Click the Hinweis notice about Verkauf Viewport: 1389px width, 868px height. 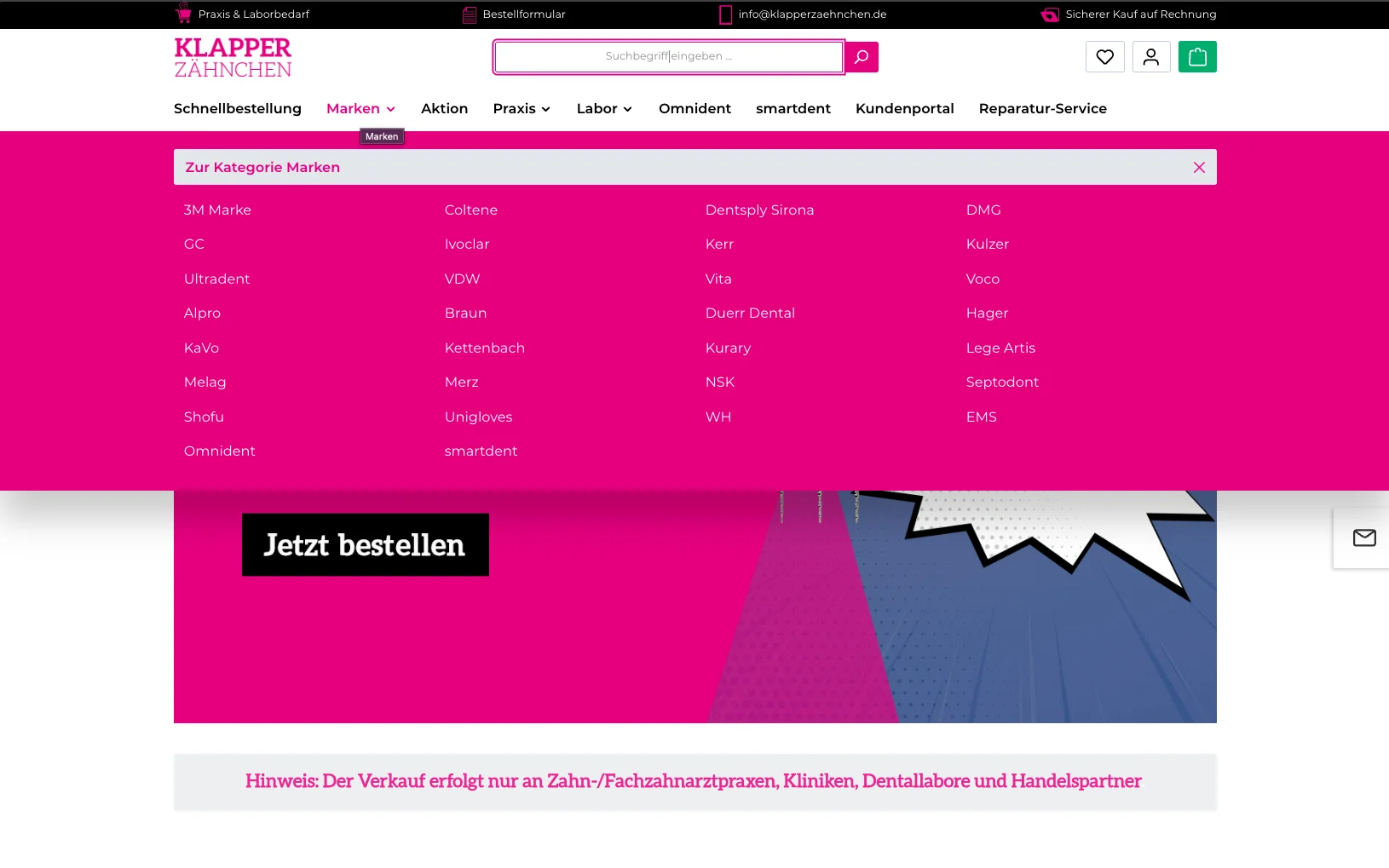[x=694, y=781]
